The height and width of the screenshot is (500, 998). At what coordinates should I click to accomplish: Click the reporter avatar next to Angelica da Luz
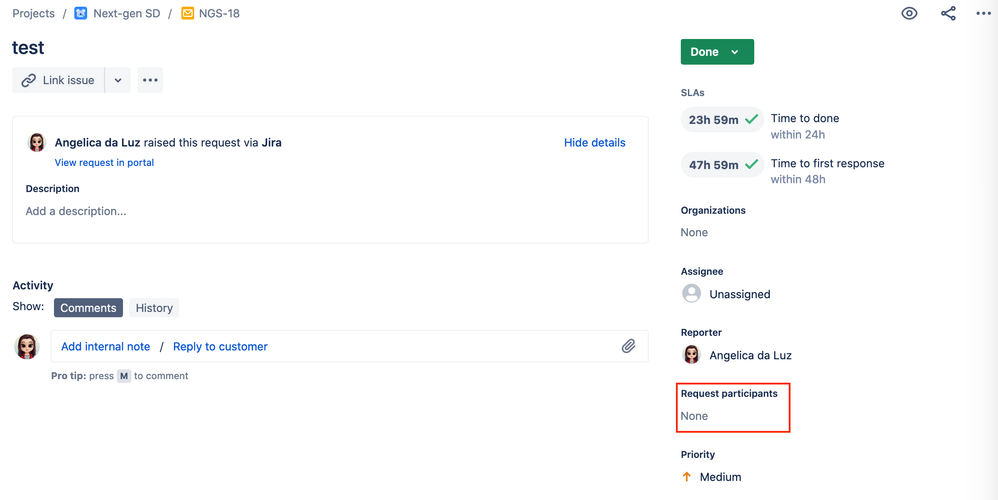[x=692, y=355]
